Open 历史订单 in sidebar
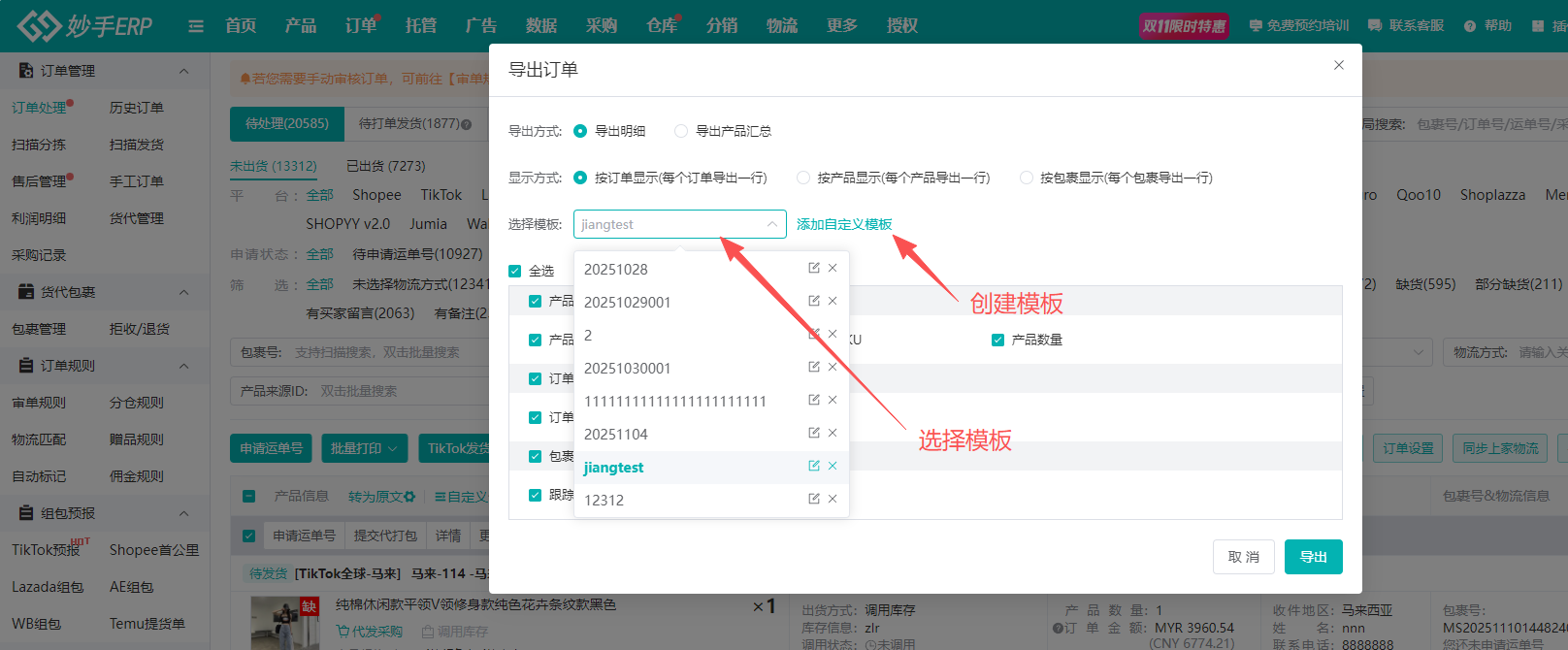This screenshot has width=1568, height=650. (137, 108)
